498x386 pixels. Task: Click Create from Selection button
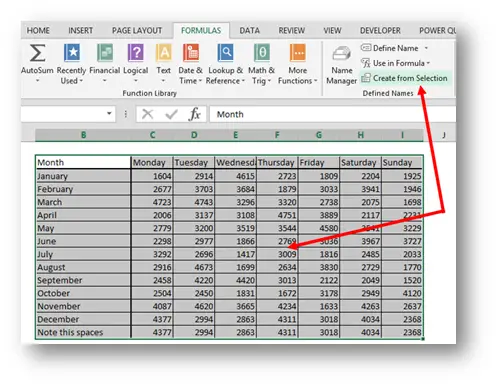click(x=404, y=78)
